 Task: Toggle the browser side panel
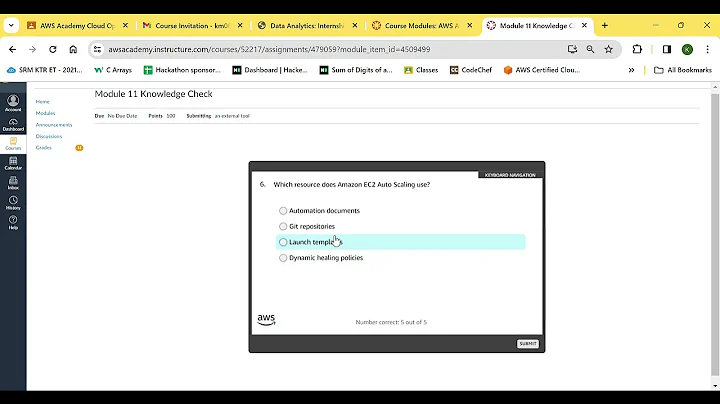pos(667,49)
